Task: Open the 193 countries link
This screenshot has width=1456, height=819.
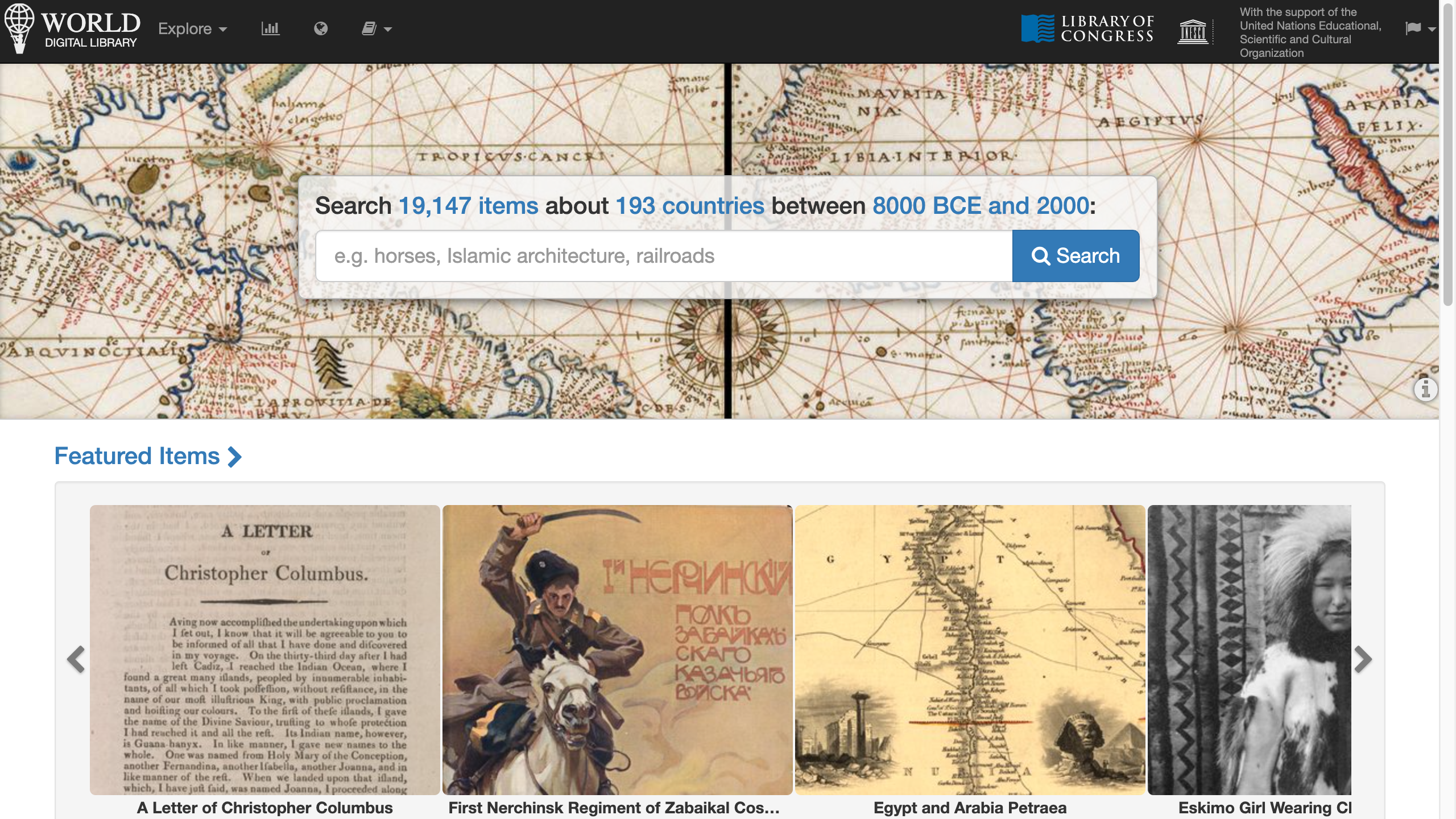Action: click(690, 206)
